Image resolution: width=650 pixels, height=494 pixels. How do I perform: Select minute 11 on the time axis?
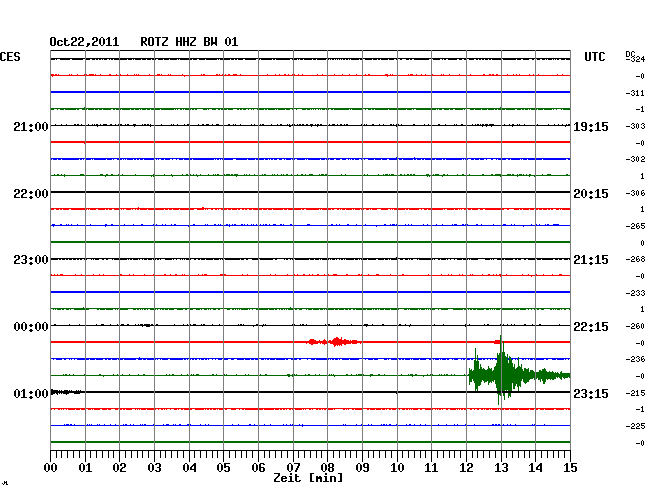(x=431, y=467)
